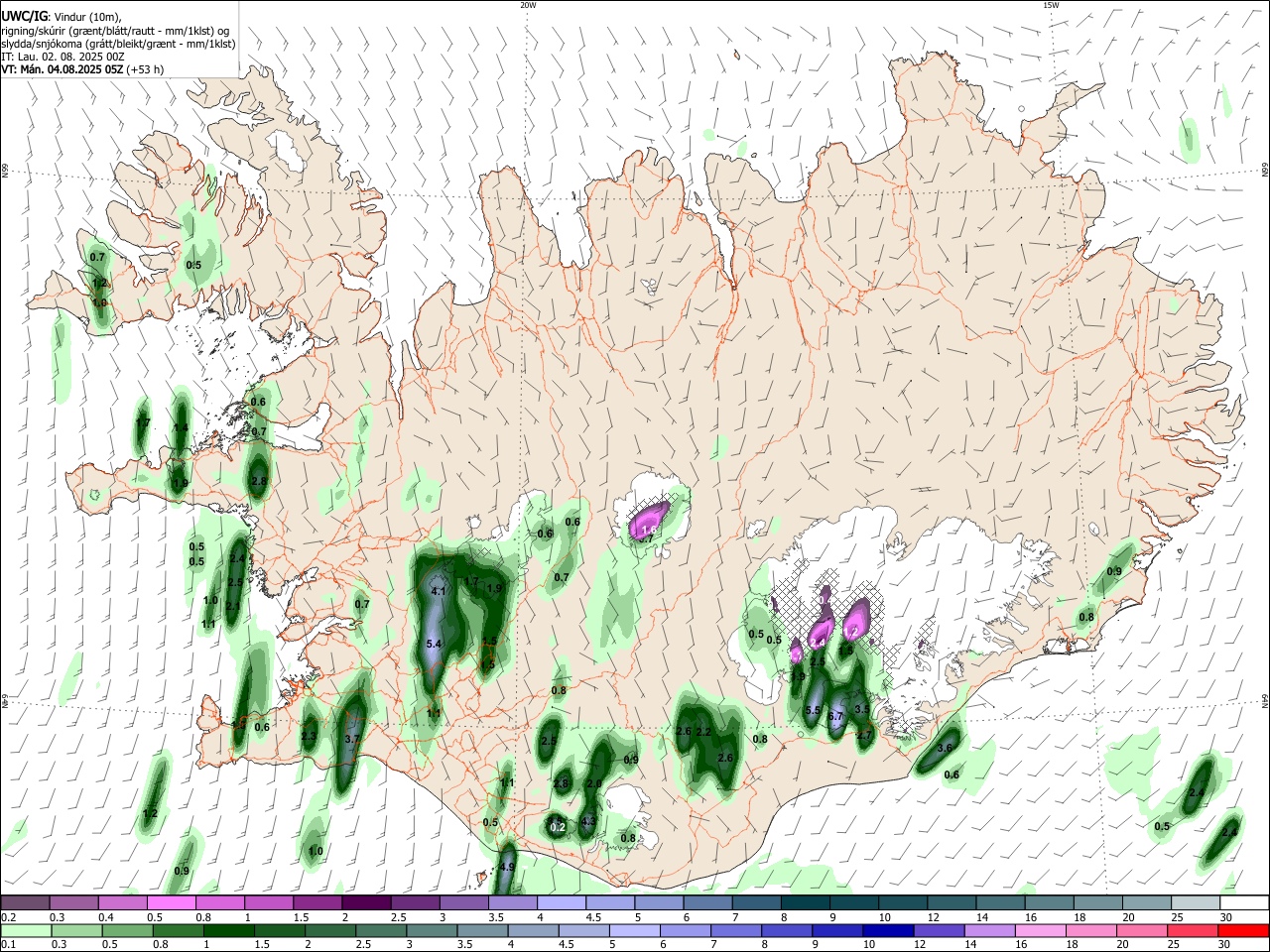Click the 20W longitude label

click(528, 5)
